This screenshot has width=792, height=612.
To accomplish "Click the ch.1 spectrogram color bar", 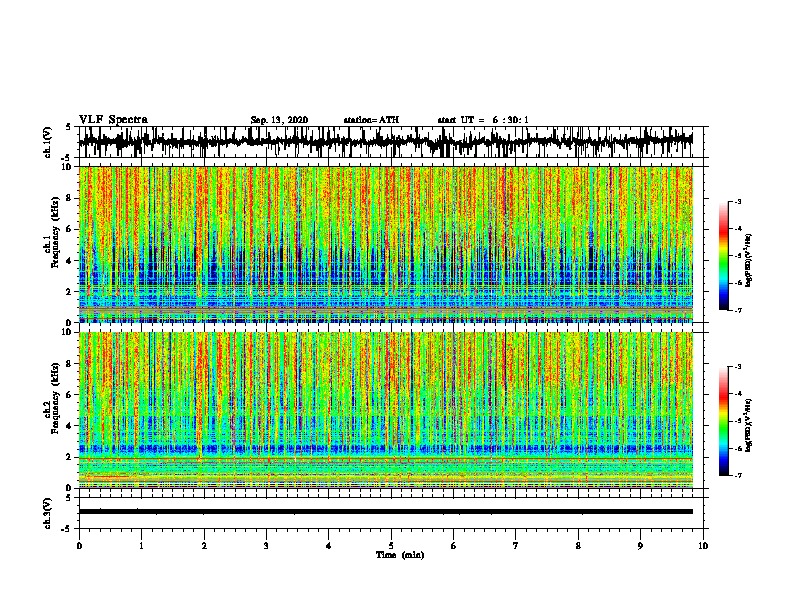I will [723, 256].
